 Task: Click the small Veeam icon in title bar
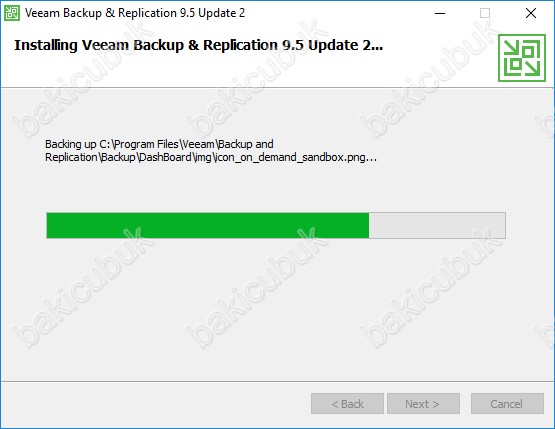(x=12, y=13)
